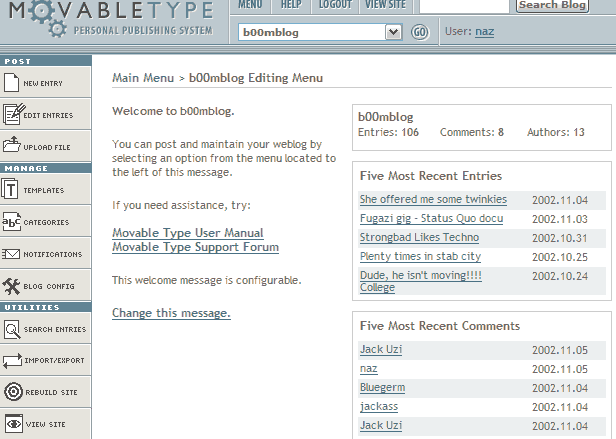The image size is (616, 439).
Task: Open entry She offered me some twinkies
Action: 433,199
